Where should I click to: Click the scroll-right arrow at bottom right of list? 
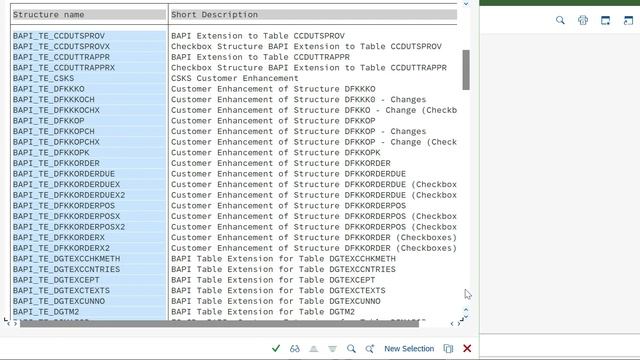coord(459,324)
